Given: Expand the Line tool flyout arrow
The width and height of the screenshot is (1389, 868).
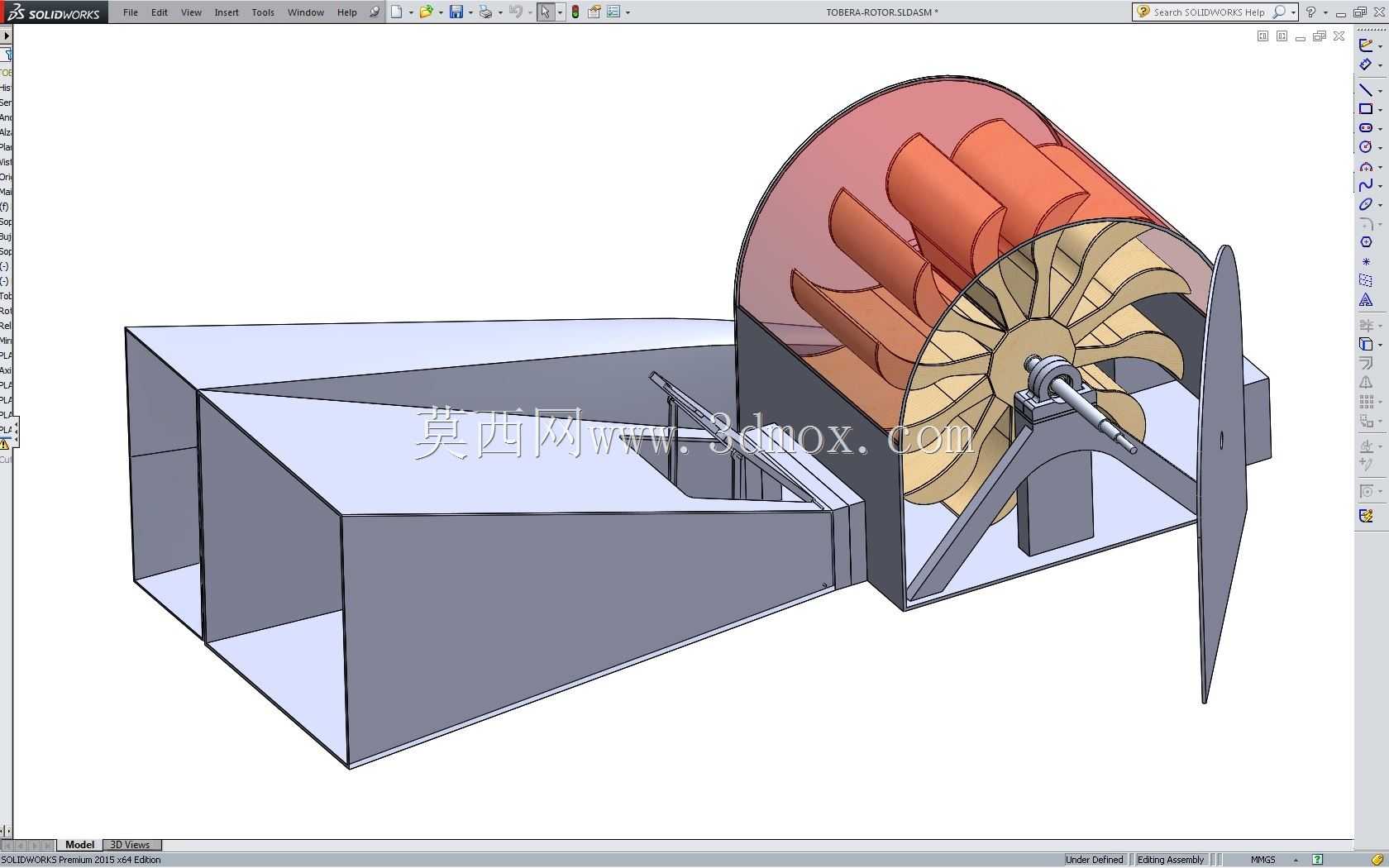Looking at the screenshot, I should pyautogui.click(x=1380, y=91).
